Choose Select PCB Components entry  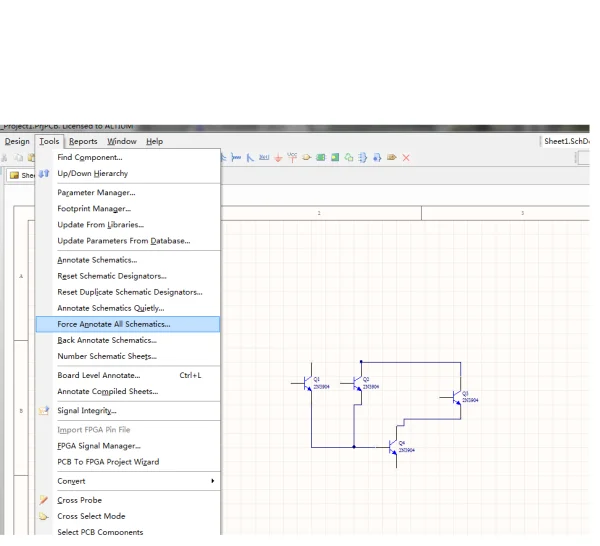point(128,531)
